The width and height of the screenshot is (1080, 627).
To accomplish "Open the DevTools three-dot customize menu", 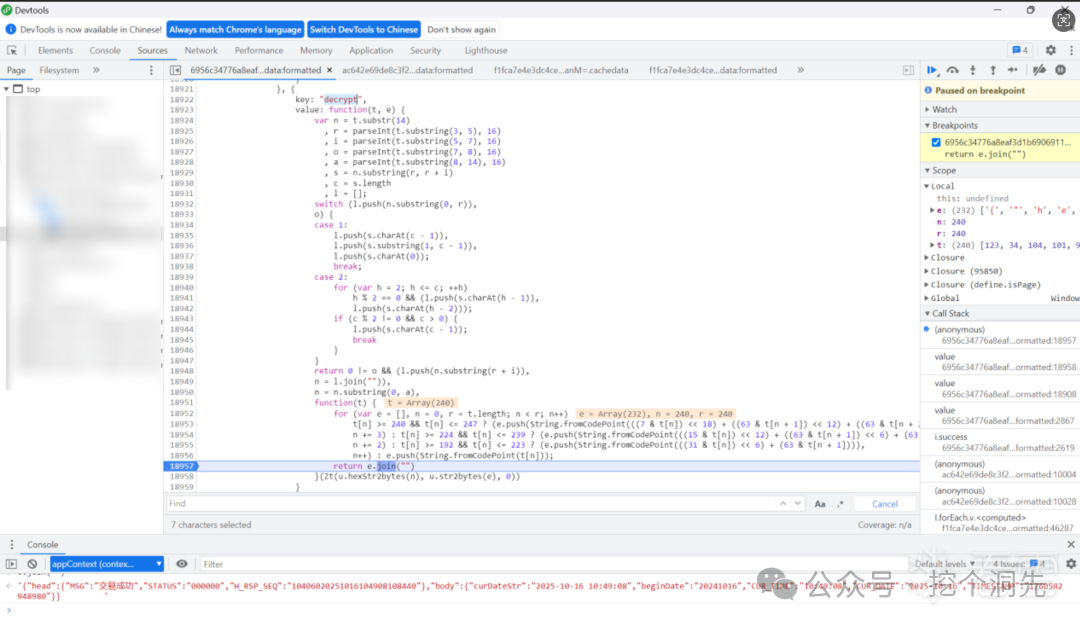I will click(1071, 50).
